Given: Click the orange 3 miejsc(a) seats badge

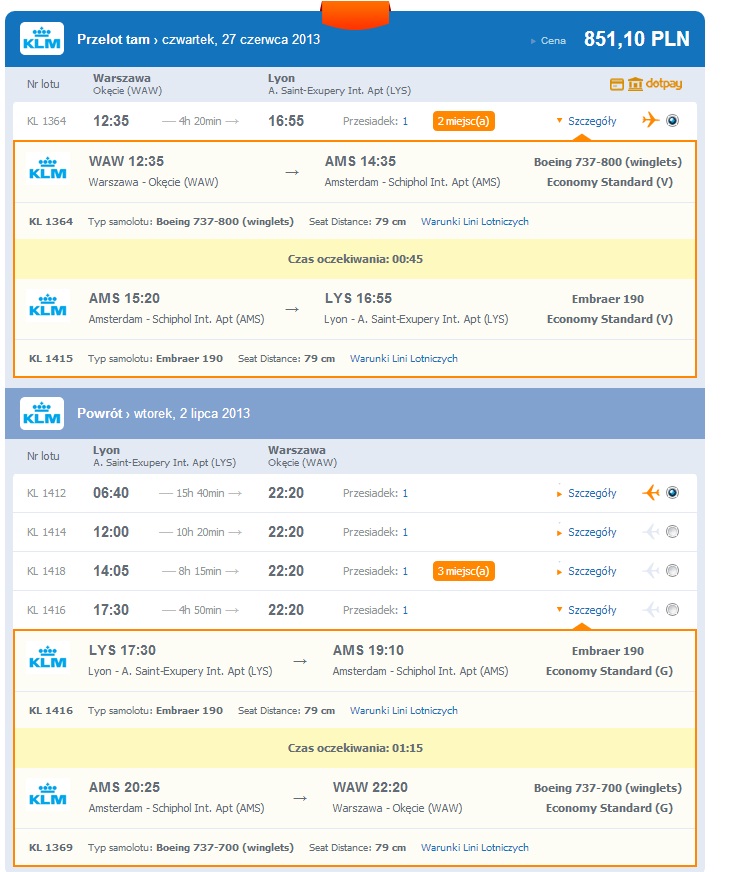Looking at the screenshot, I should tap(464, 571).
